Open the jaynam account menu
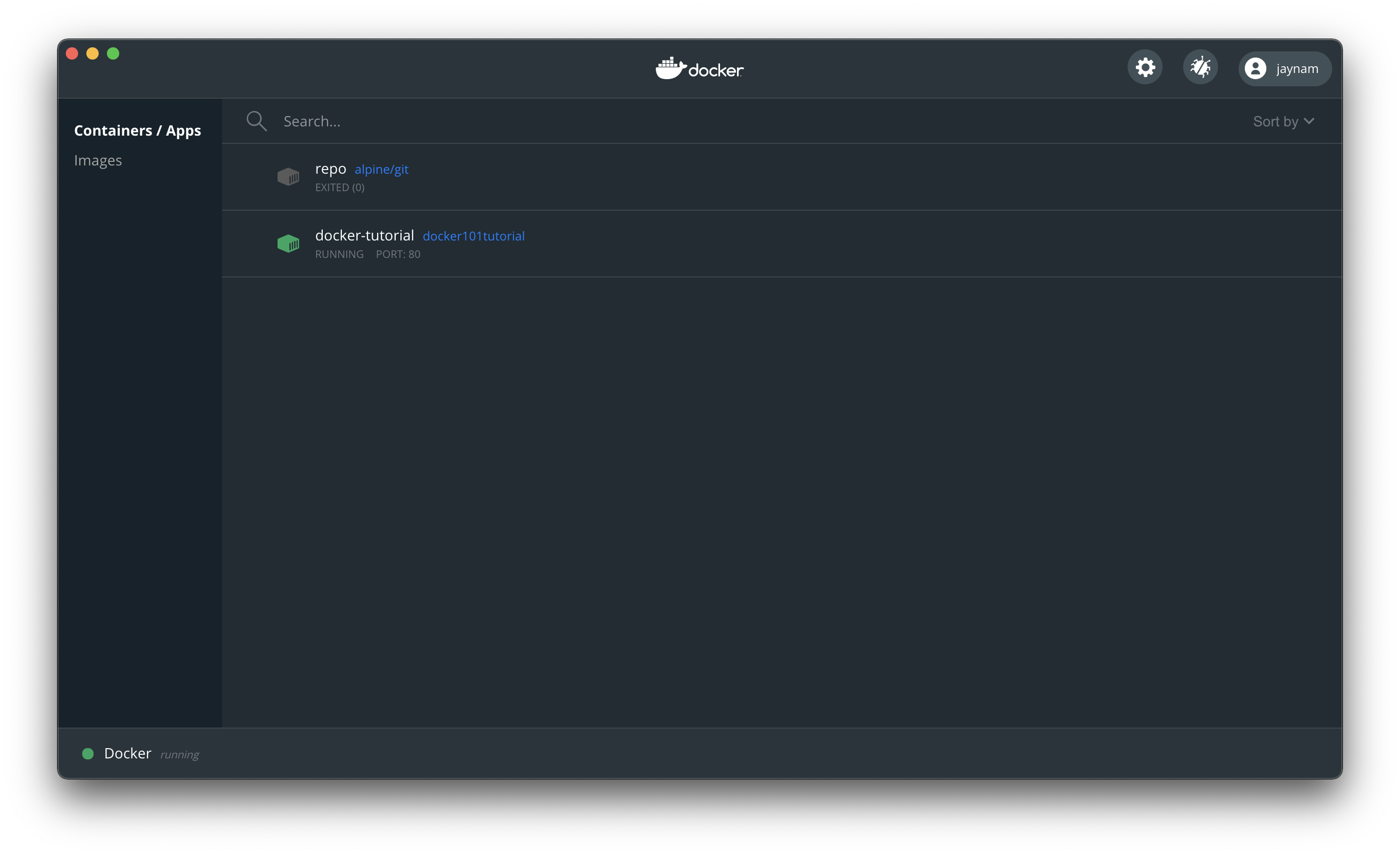1400x855 pixels. (1297, 69)
